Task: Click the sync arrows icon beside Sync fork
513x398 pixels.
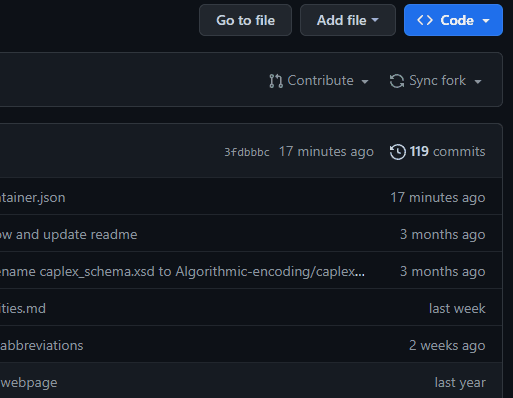Action: tap(397, 81)
